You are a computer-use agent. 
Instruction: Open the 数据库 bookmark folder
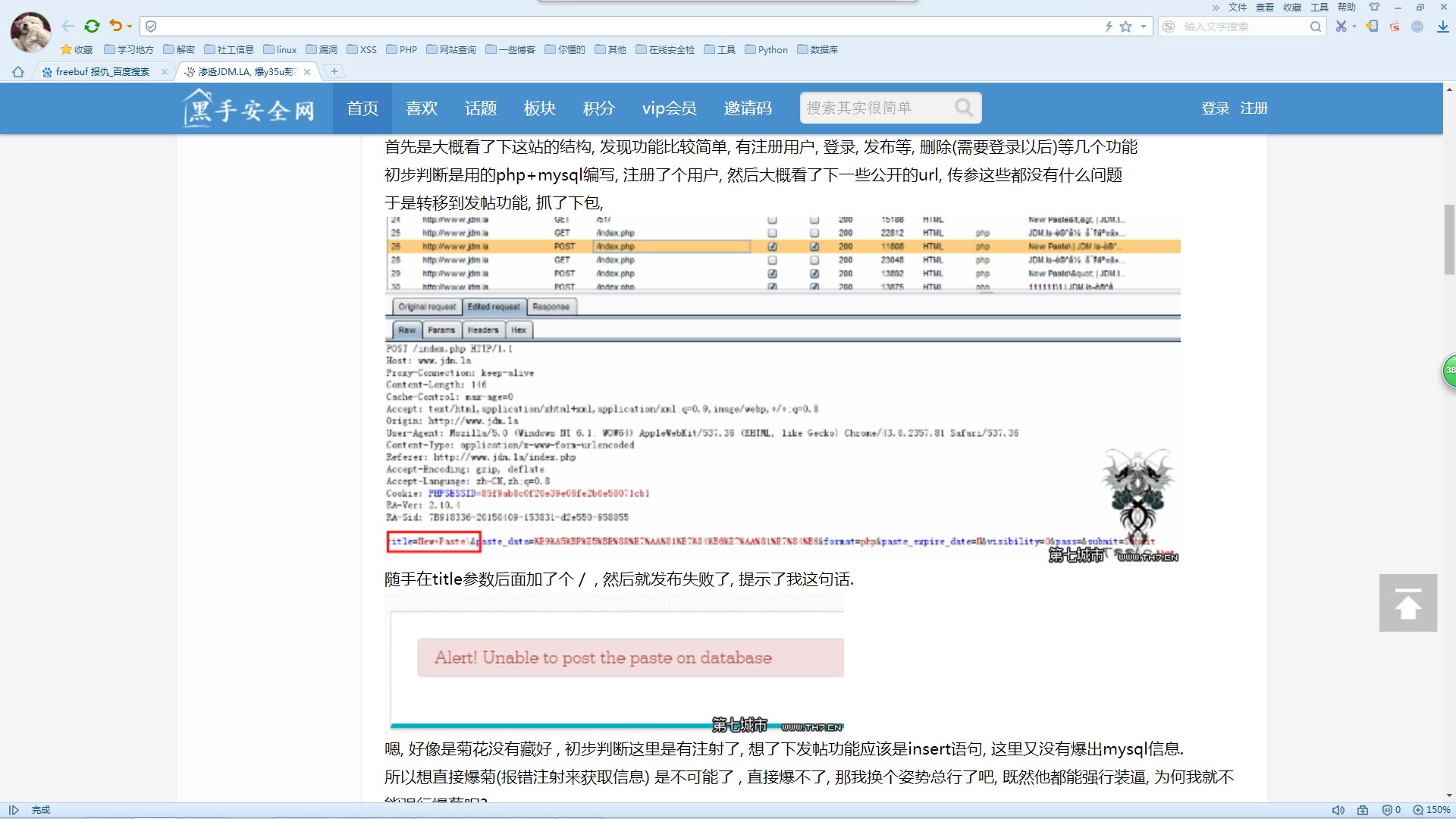817,49
